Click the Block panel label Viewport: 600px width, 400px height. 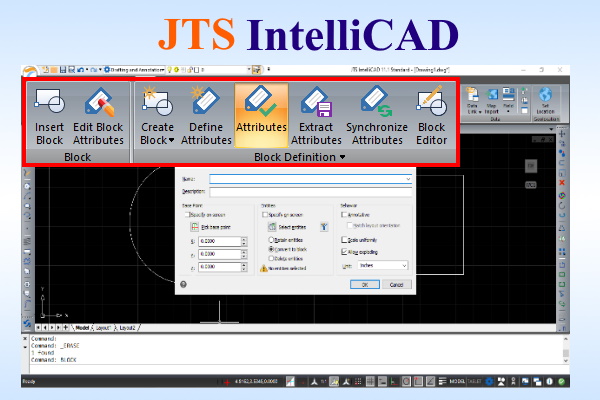pyautogui.click(x=78, y=157)
